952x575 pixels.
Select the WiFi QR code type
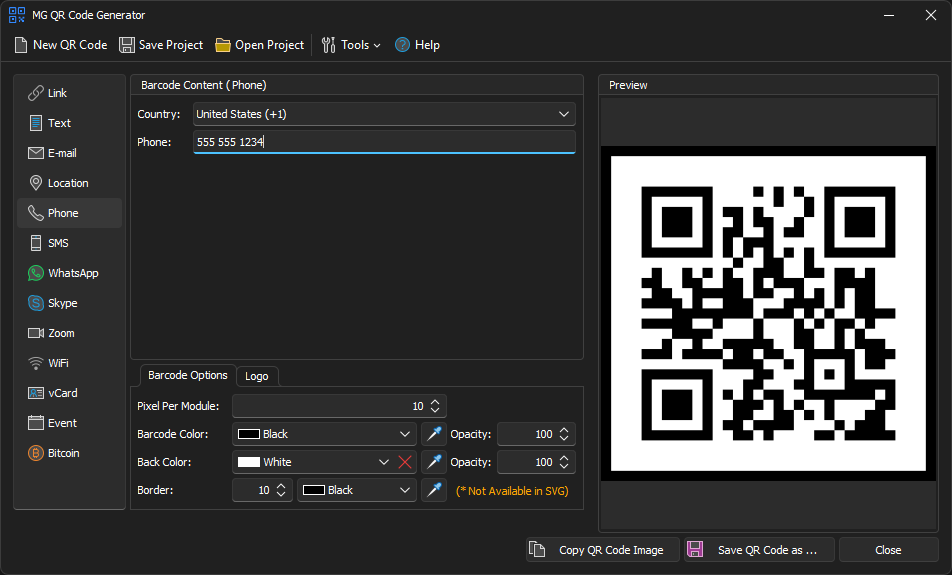(69, 363)
